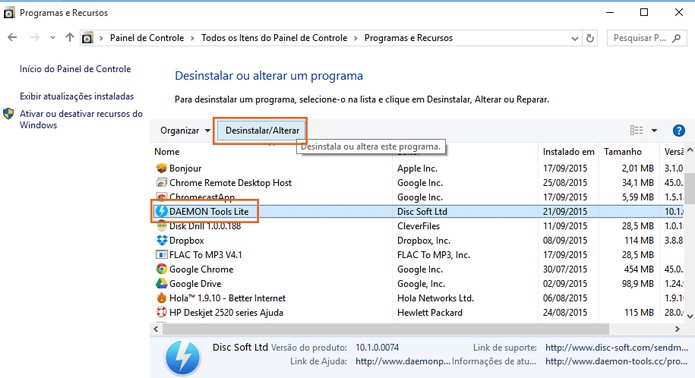695x378 pixels.
Task: Click the 21/09/2015 install date
Action: tap(565, 211)
